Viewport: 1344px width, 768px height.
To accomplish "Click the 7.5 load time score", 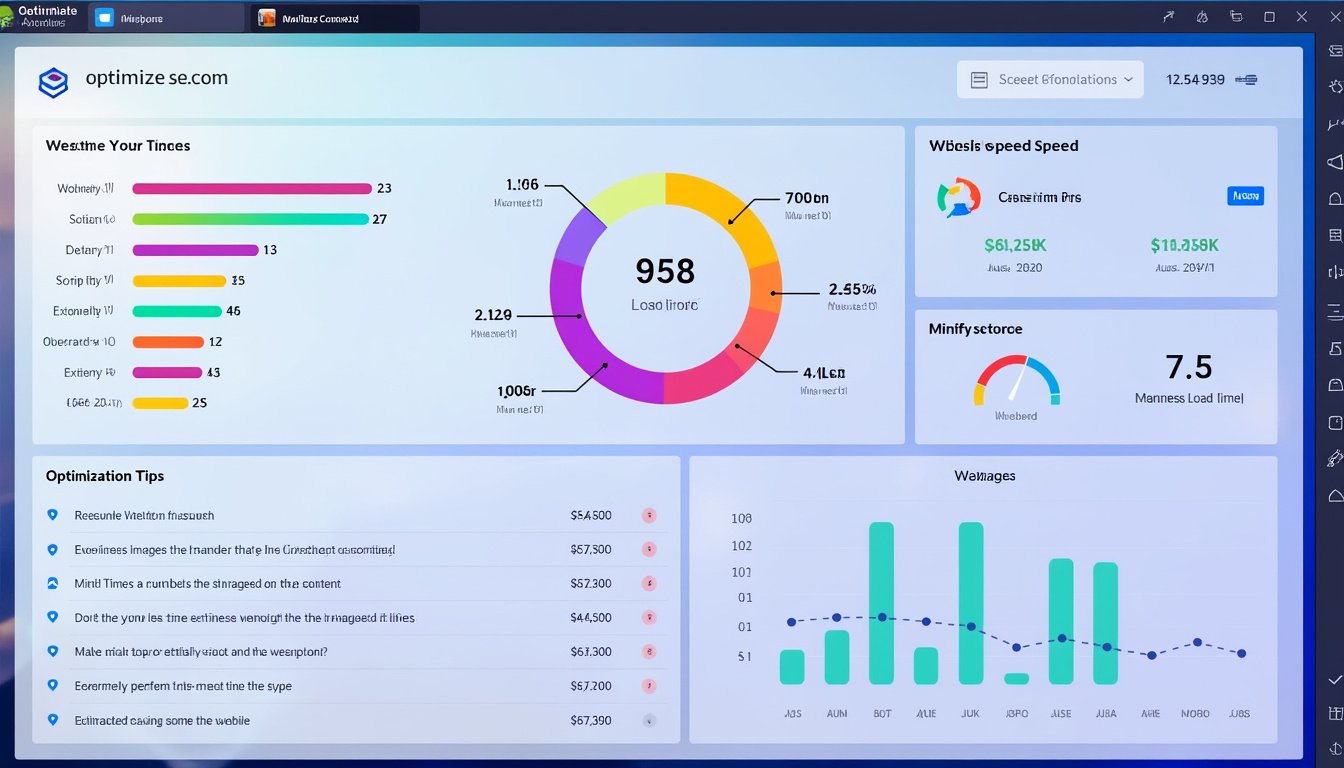I will (x=1189, y=367).
